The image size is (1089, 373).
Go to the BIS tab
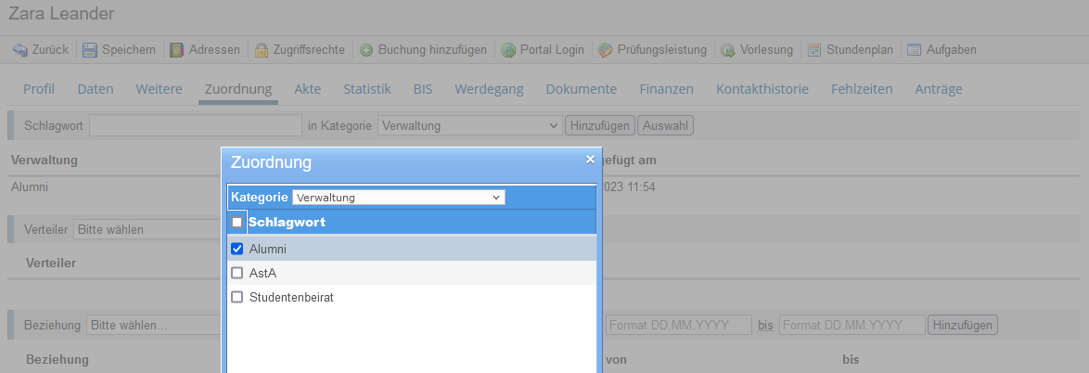click(x=422, y=89)
